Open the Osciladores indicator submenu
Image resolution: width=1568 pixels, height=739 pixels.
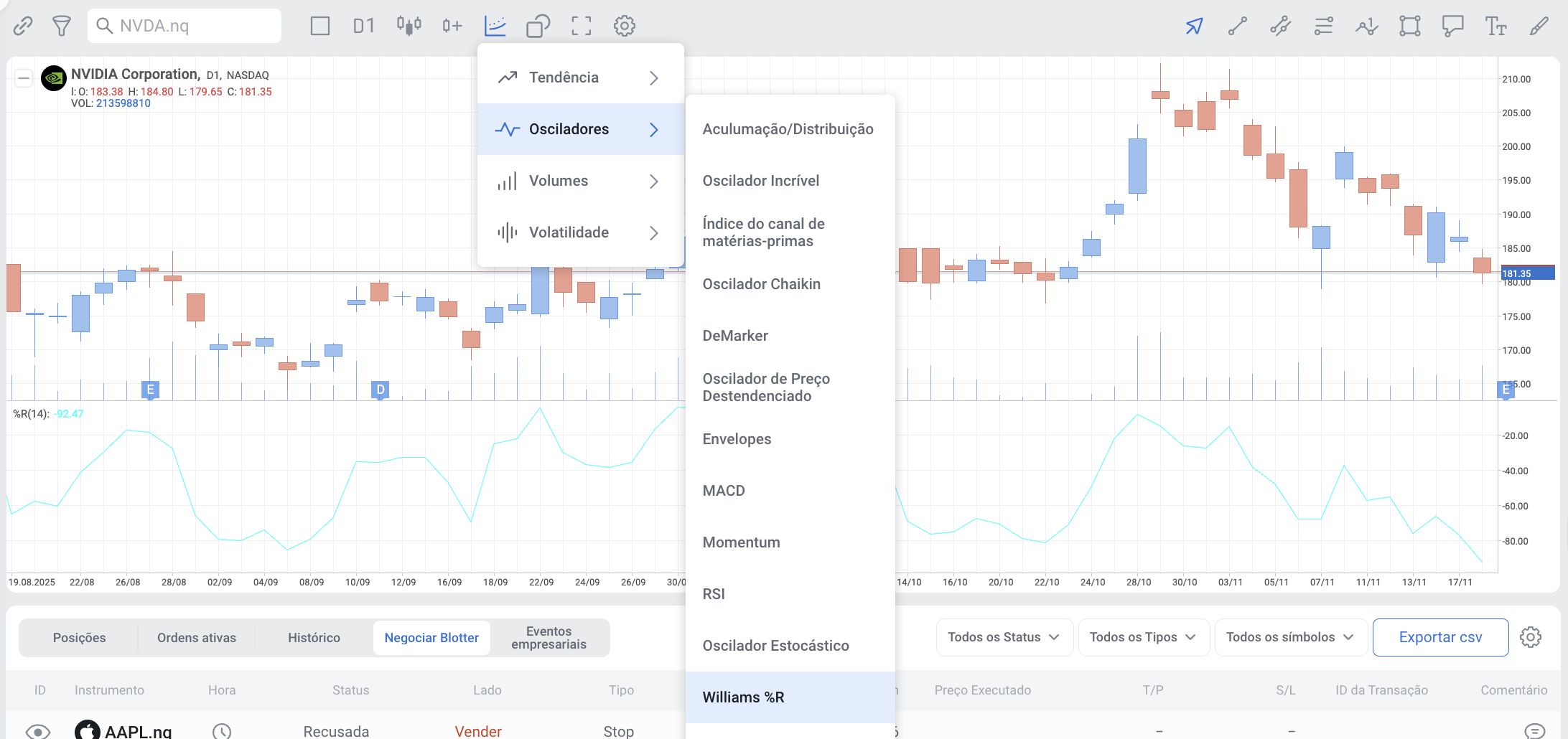(580, 129)
